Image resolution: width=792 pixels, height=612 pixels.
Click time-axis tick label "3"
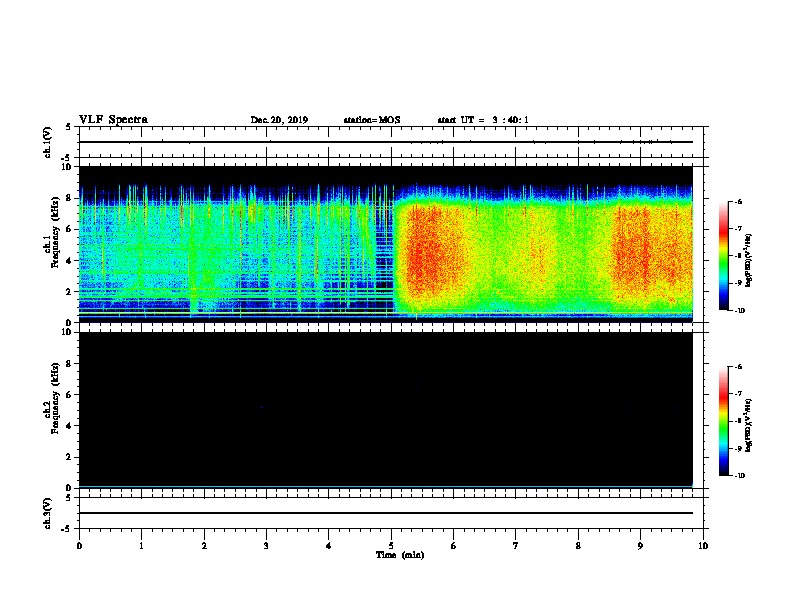tap(266, 546)
